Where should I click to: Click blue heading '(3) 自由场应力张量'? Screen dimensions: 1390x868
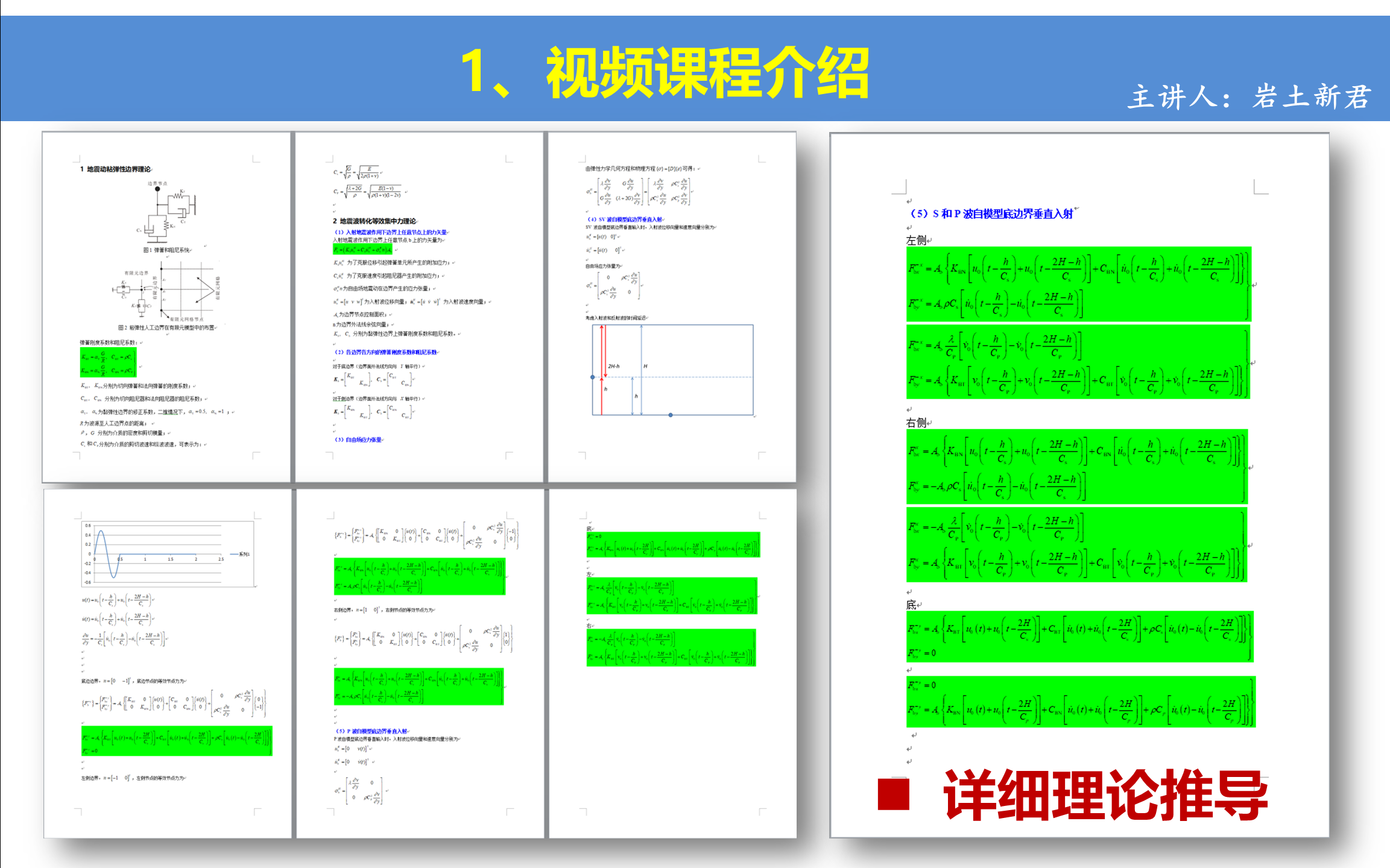pos(358,439)
